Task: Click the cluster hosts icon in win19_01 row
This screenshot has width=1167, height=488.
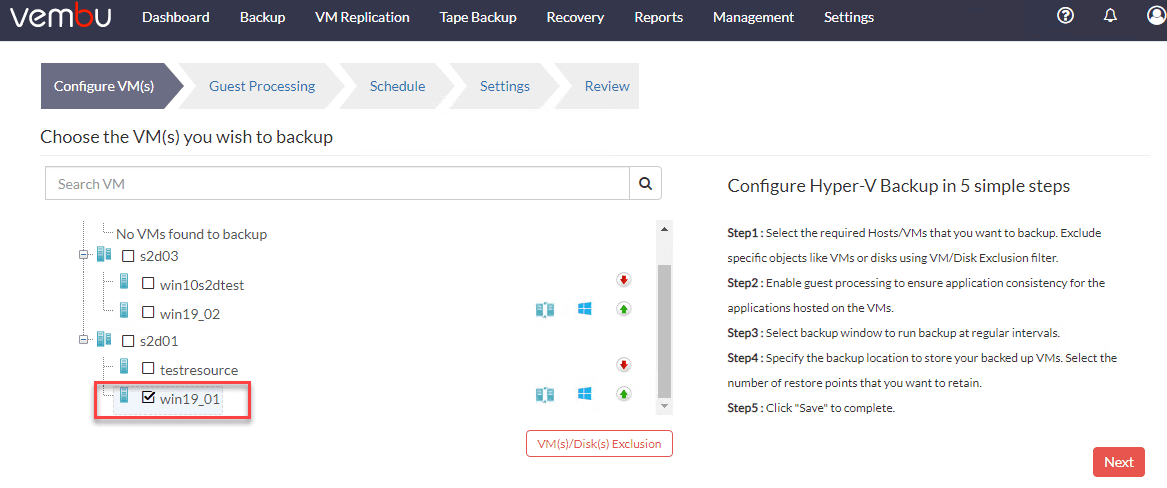Action: coord(544,394)
